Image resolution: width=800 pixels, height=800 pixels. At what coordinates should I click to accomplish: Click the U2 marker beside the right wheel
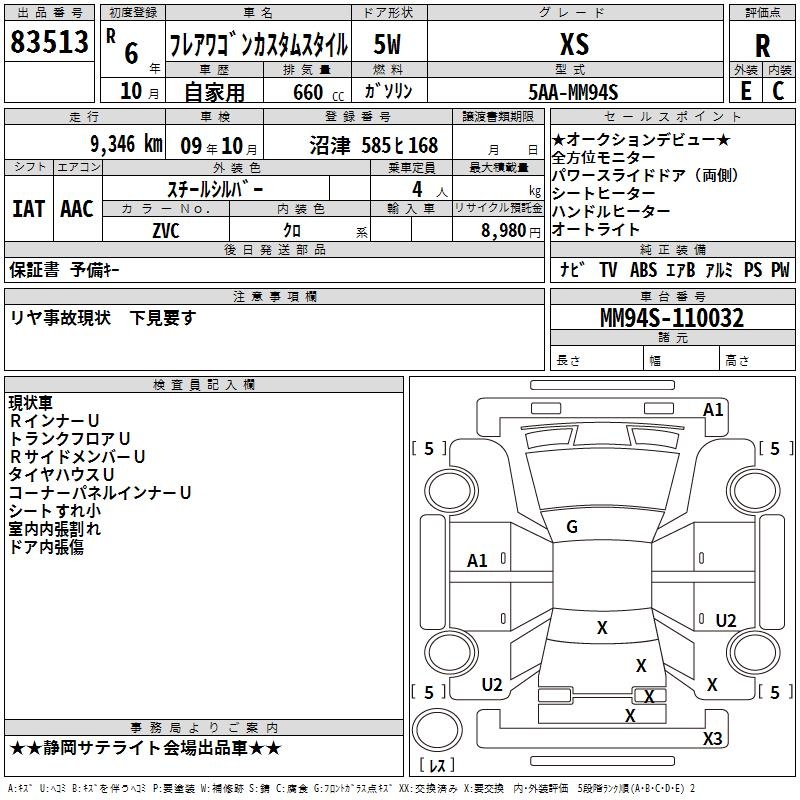click(726, 621)
